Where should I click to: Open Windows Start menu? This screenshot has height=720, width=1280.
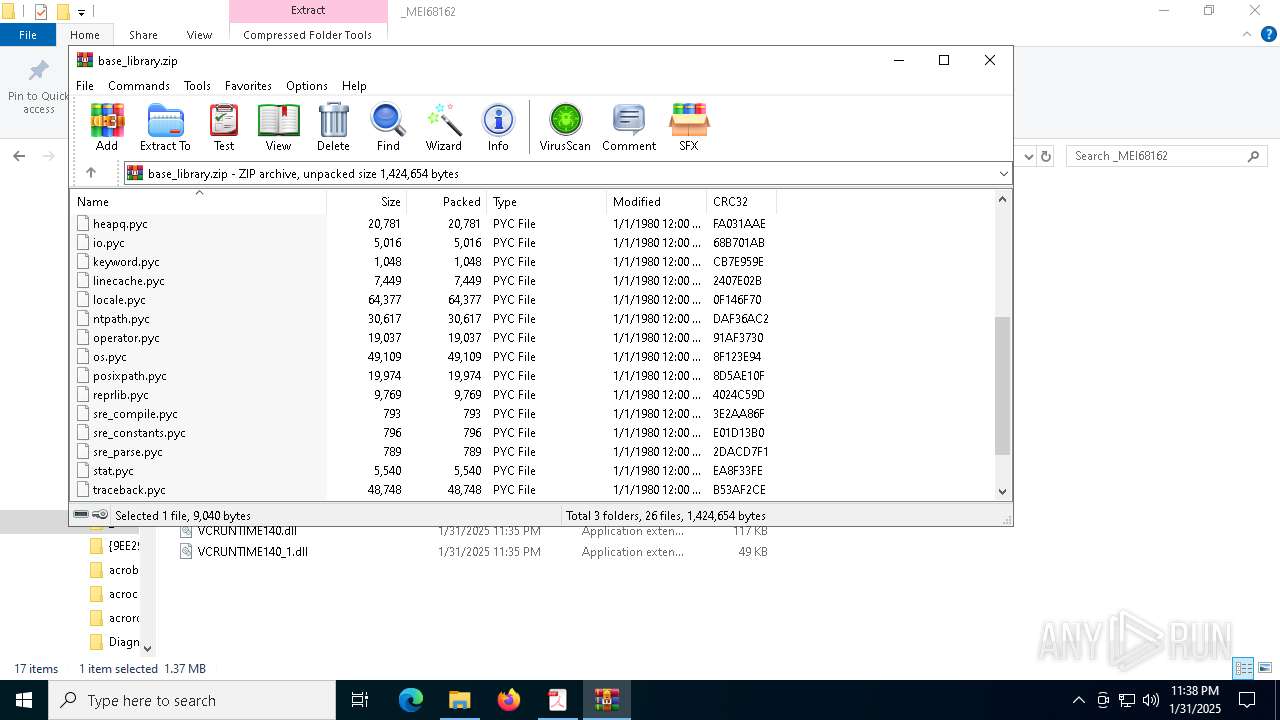pos(24,700)
